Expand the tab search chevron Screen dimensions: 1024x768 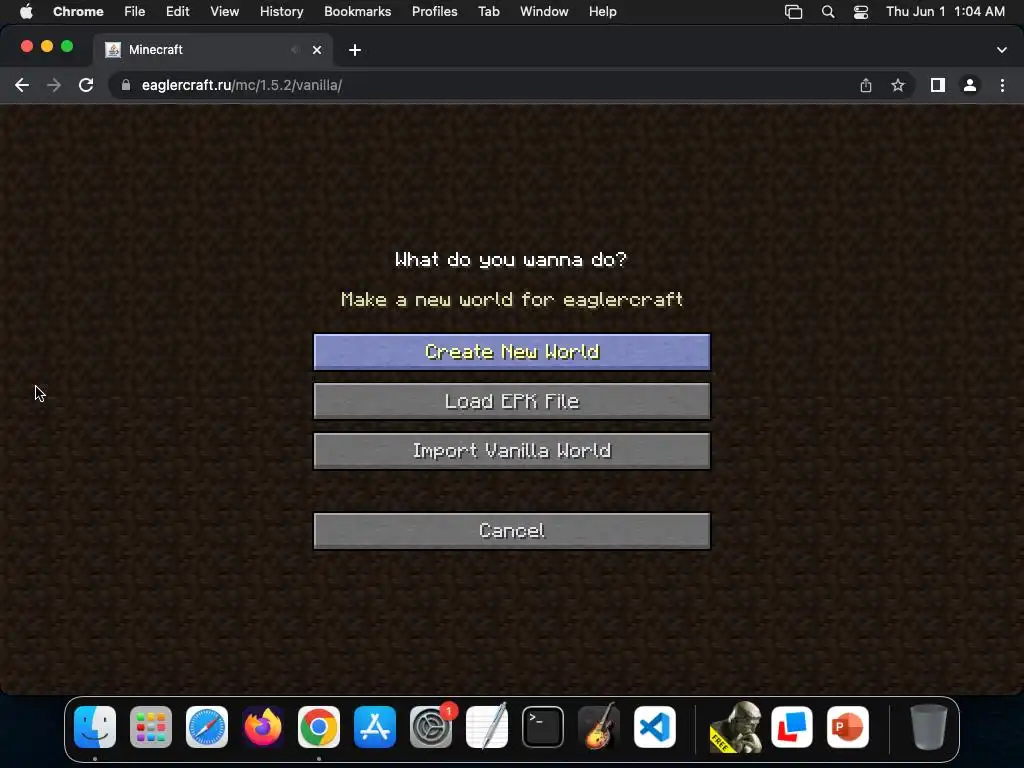[1002, 50]
